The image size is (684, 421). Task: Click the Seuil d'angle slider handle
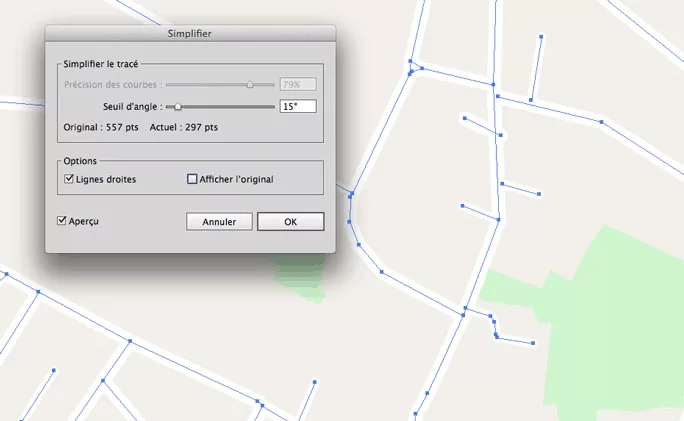coord(178,106)
